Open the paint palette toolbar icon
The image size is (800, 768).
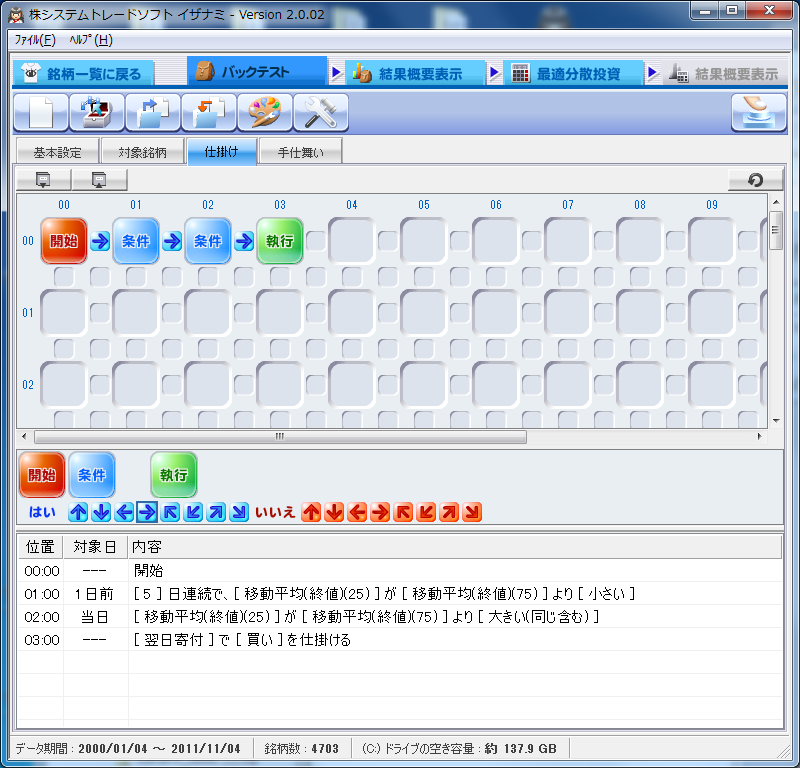click(x=265, y=112)
